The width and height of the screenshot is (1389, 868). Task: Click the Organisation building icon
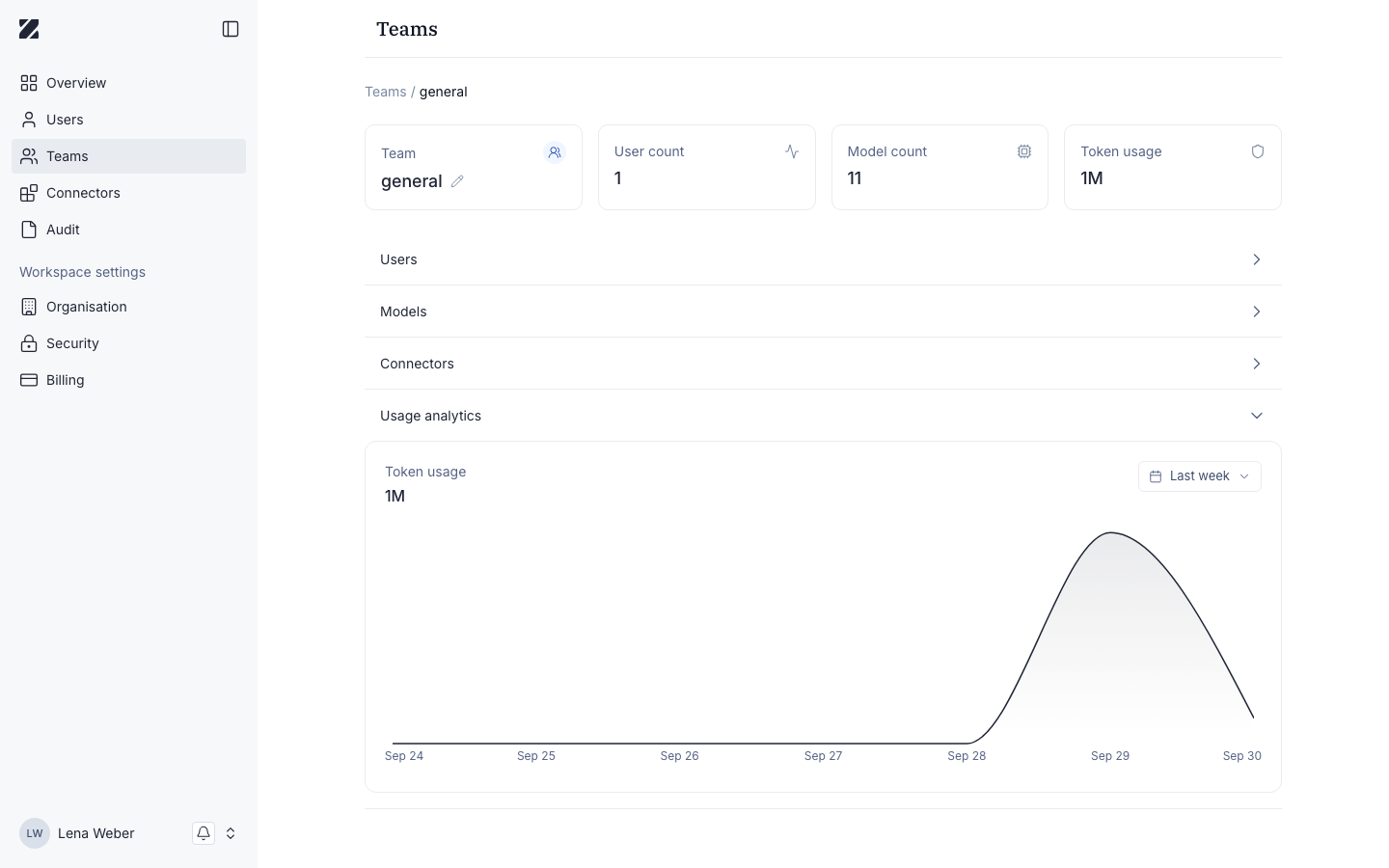(x=29, y=307)
